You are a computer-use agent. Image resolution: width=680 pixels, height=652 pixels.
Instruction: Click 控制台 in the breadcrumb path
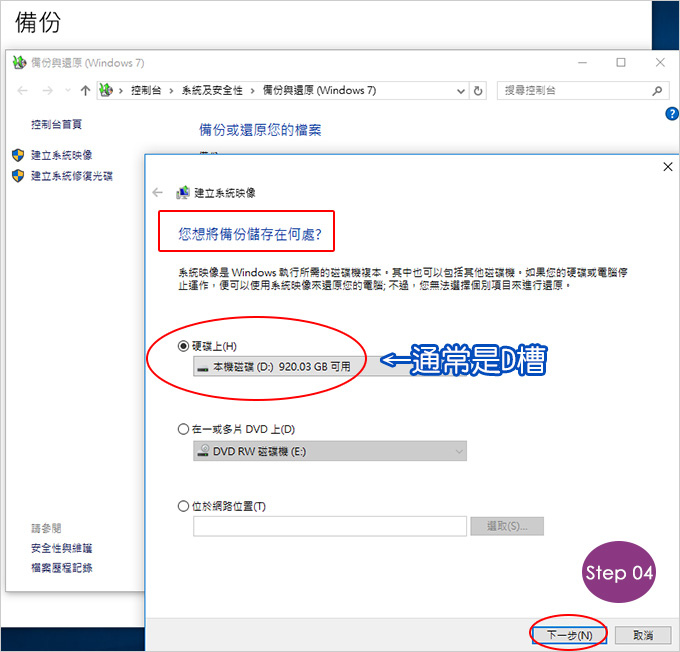(x=146, y=91)
